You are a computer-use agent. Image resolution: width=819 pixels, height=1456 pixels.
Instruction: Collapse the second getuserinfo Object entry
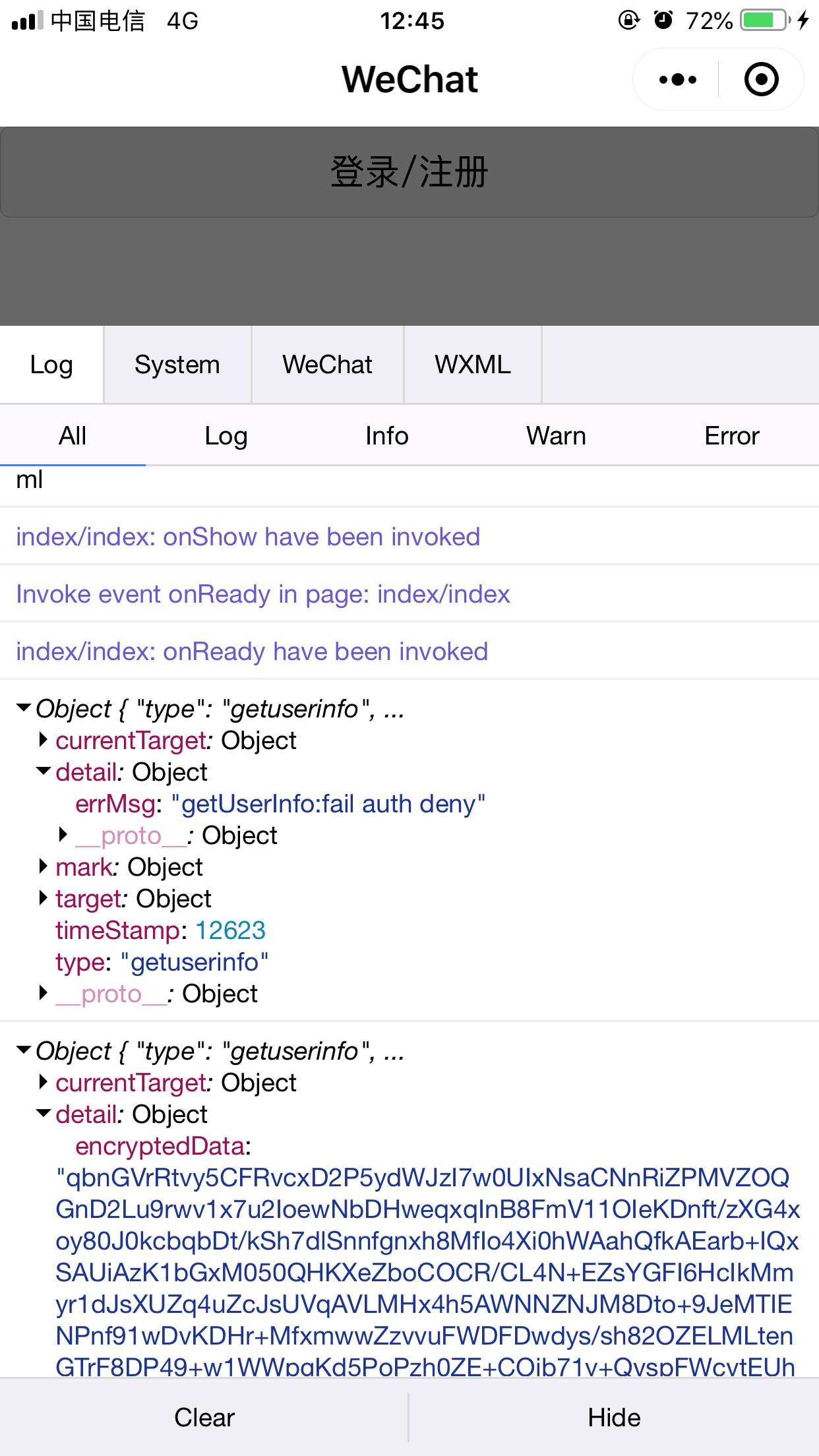pos(24,1050)
